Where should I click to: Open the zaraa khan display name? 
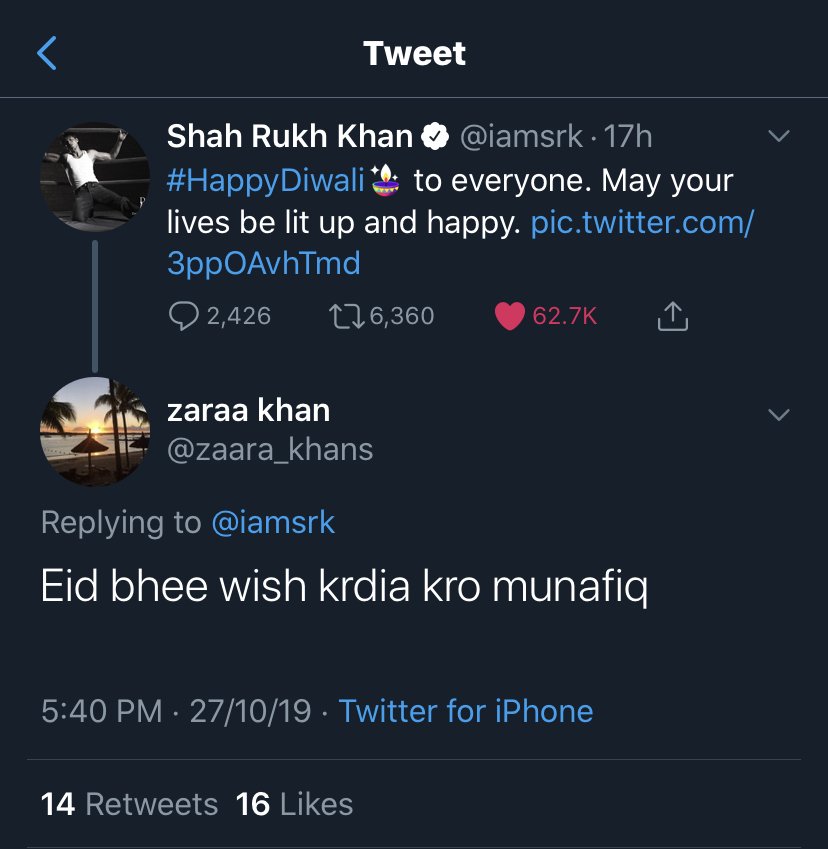(248, 410)
